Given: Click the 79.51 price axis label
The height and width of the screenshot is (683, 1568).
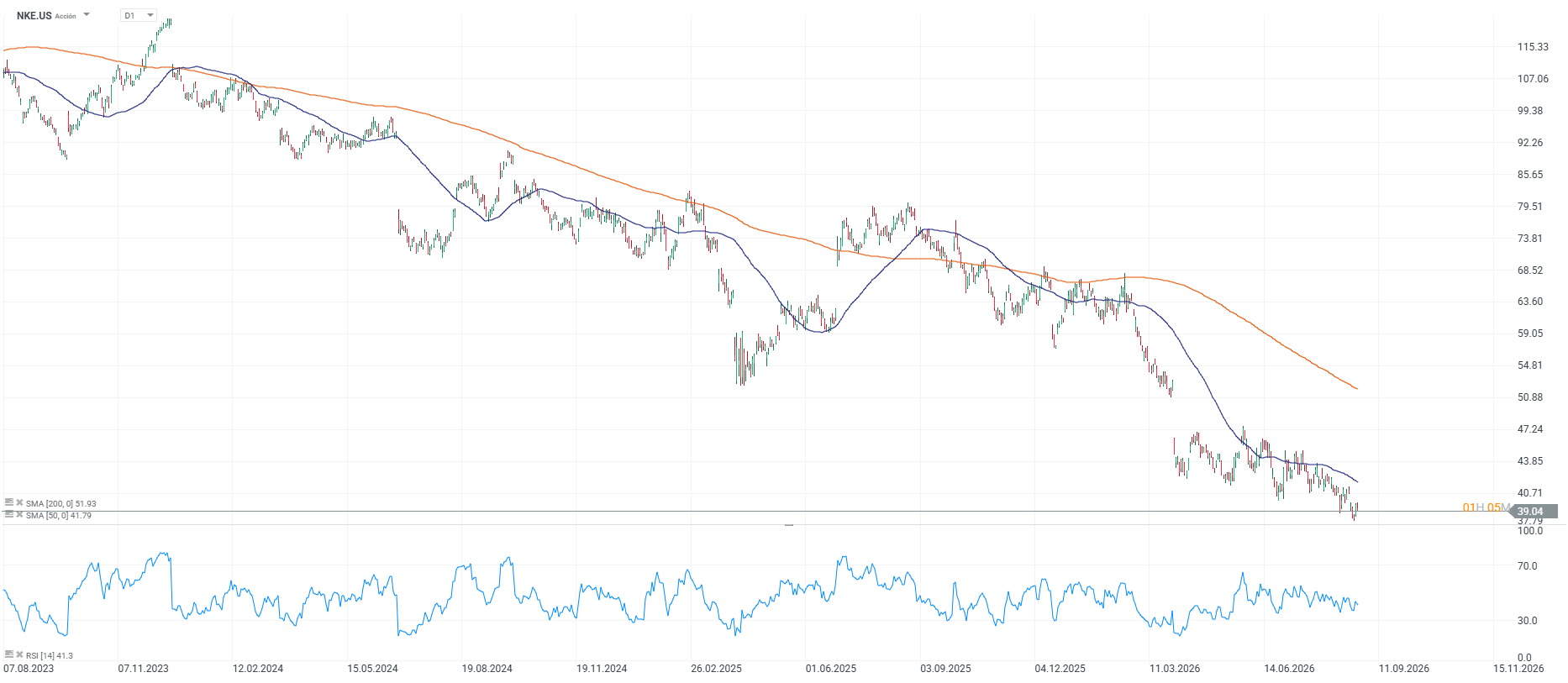Looking at the screenshot, I should pyautogui.click(x=1530, y=207).
